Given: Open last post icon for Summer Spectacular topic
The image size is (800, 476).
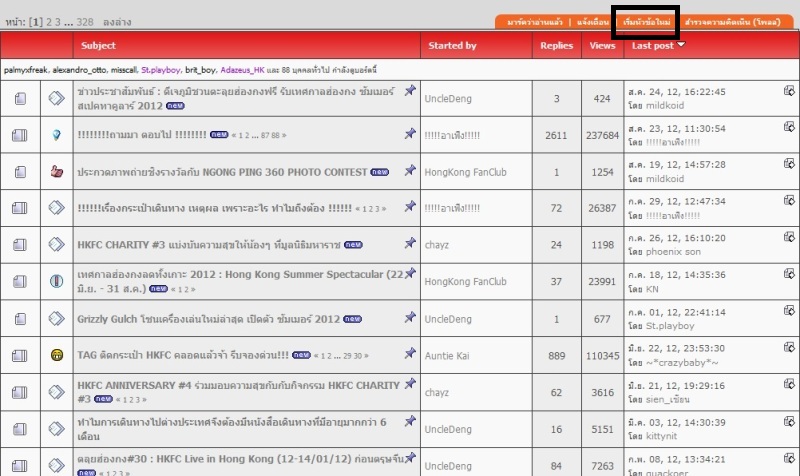Looking at the screenshot, I should click(x=789, y=273).
